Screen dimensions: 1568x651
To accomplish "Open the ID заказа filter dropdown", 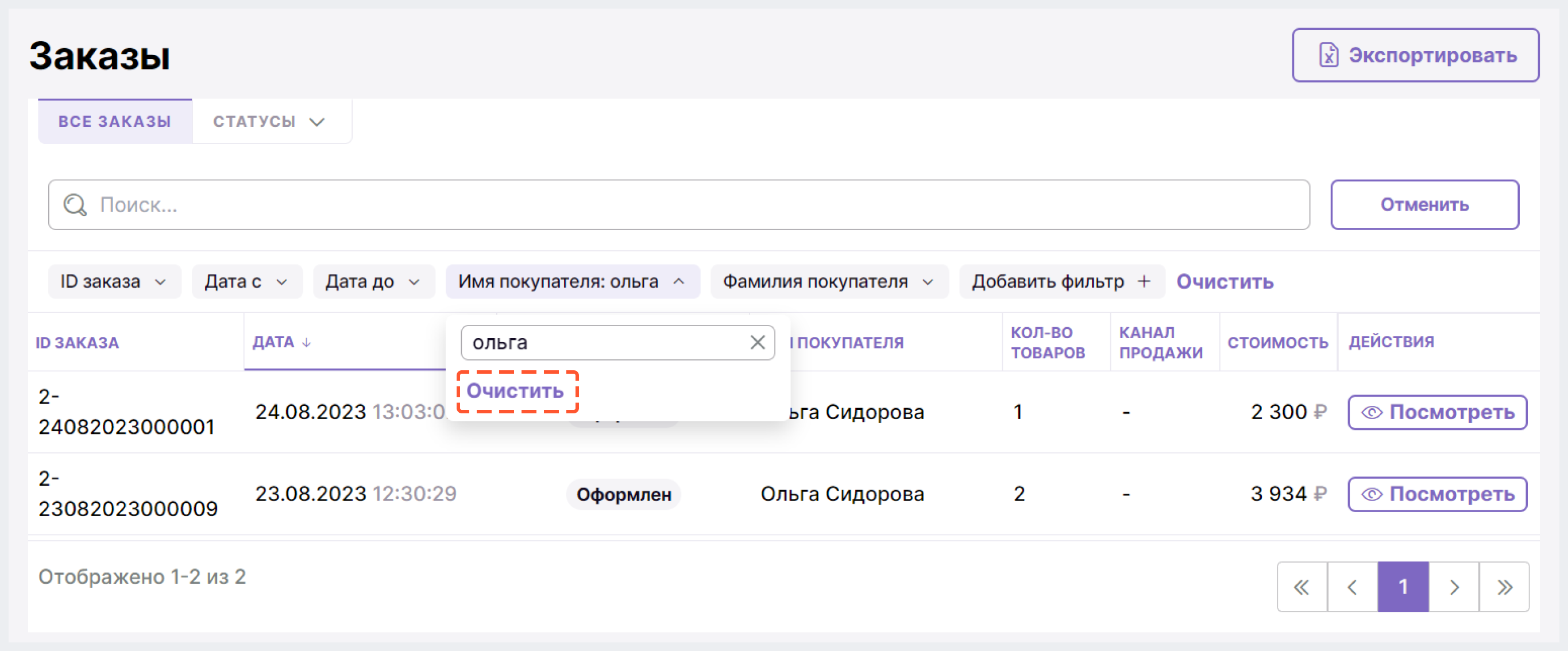I will (x=114, y=282).
